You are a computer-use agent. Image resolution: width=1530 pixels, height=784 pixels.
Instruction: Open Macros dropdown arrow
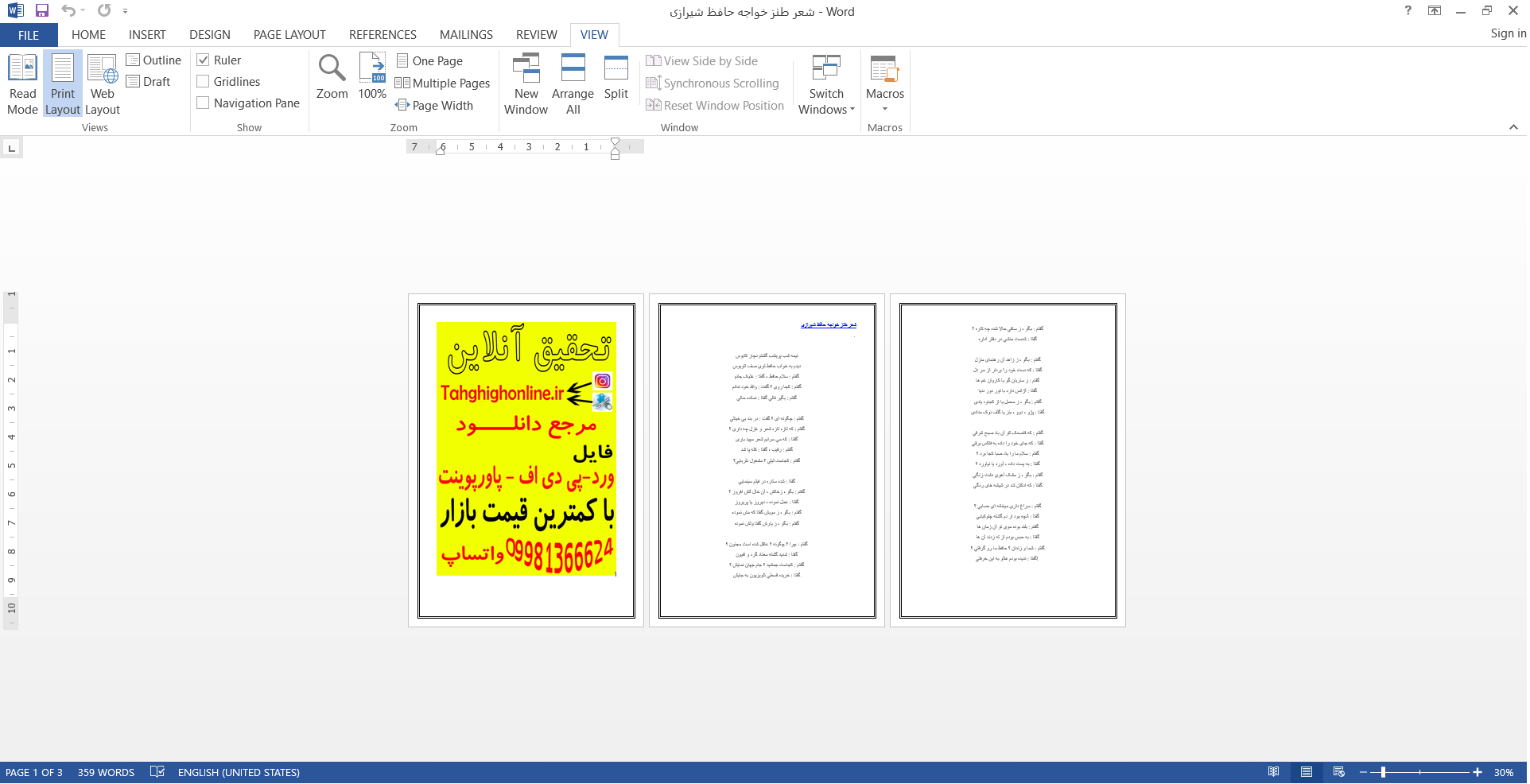coord(885,109)
